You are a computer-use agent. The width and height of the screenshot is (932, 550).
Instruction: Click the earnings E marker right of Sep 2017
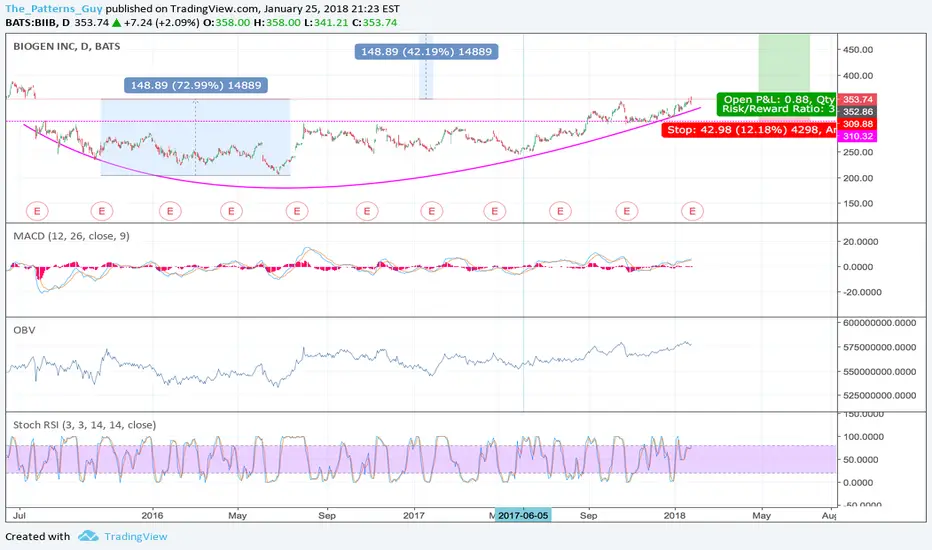626,210
